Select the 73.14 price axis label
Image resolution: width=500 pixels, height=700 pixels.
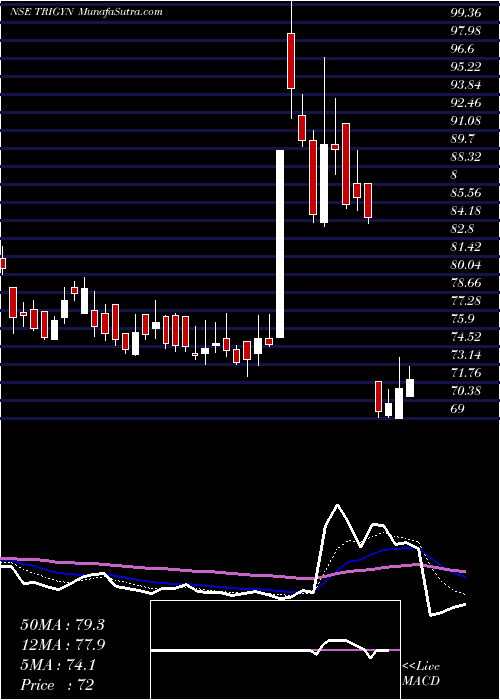coord(466,355)
